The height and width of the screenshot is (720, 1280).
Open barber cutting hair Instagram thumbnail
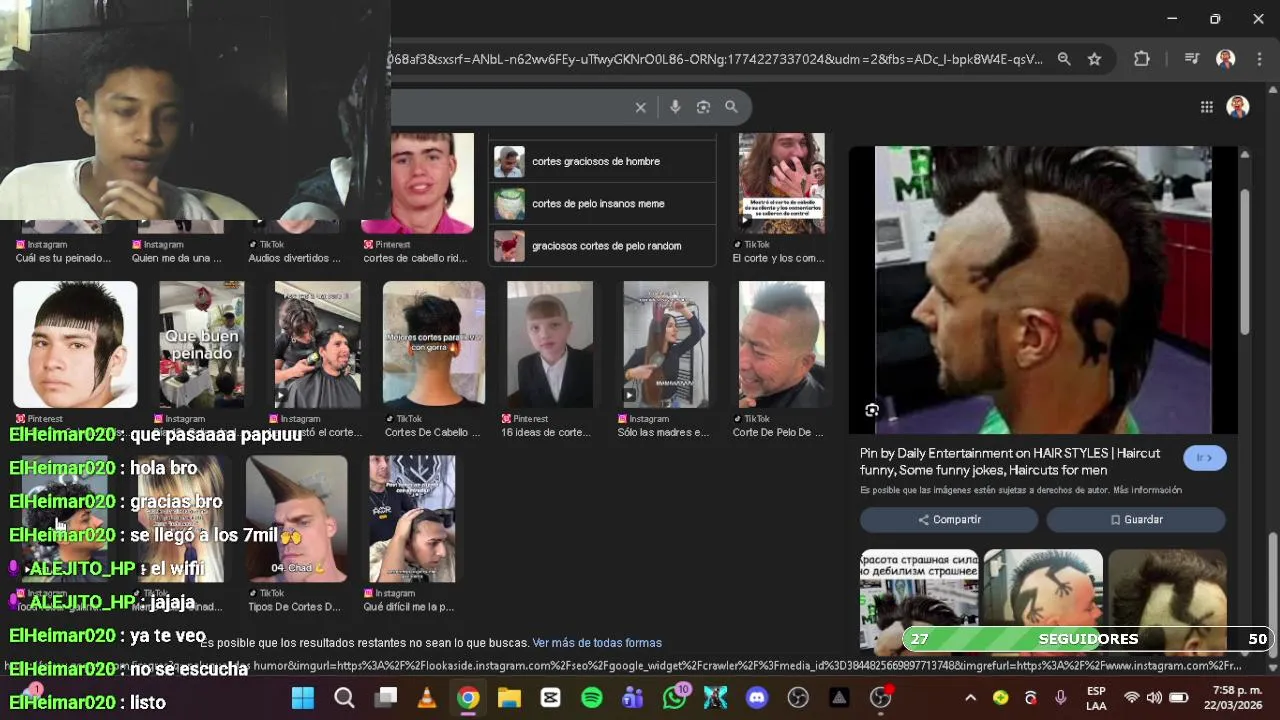coord(317,344)
